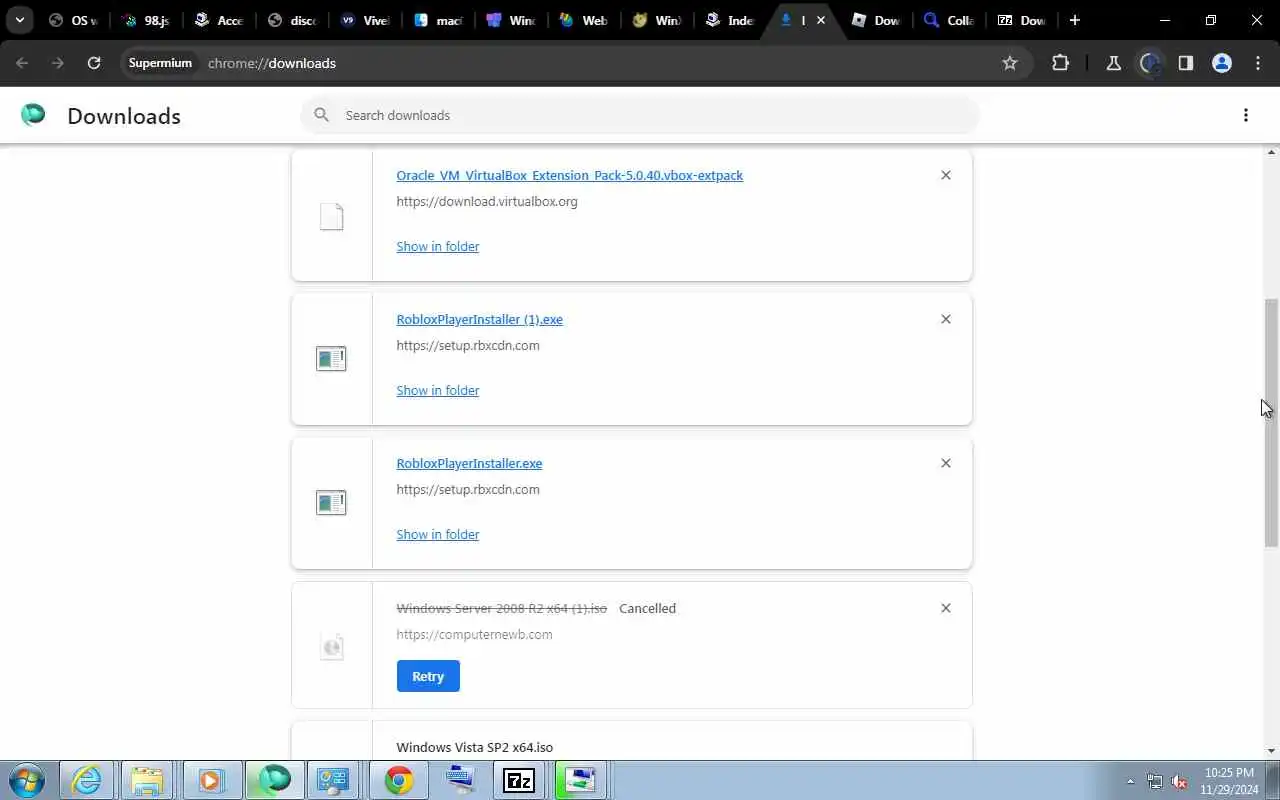Bookmark this page with the star icon
The width and height of the screenshot is (1280, 800).
pos(1010,63)
